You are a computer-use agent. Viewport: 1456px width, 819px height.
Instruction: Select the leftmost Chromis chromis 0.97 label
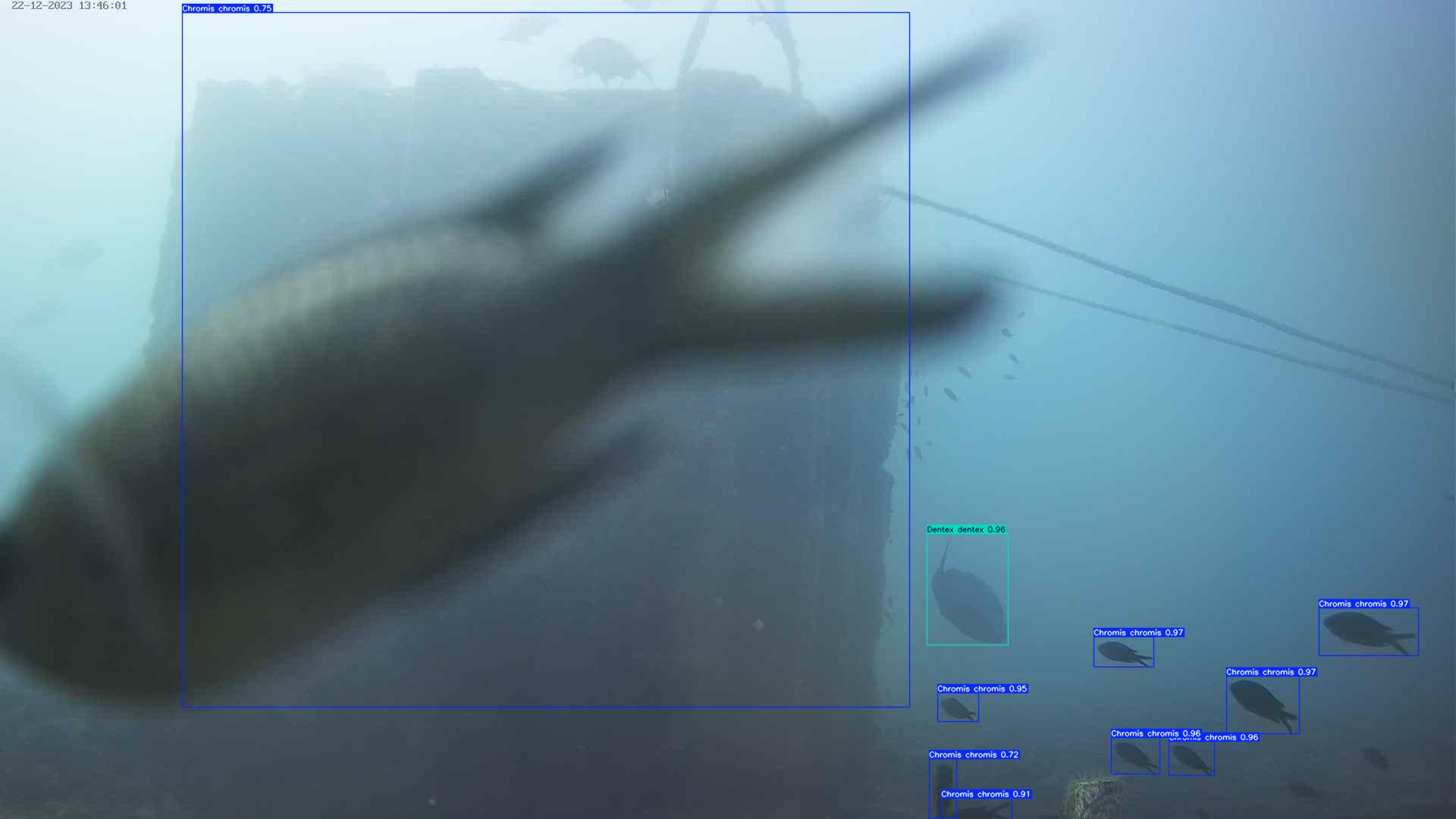click(x=1137, y=632)
